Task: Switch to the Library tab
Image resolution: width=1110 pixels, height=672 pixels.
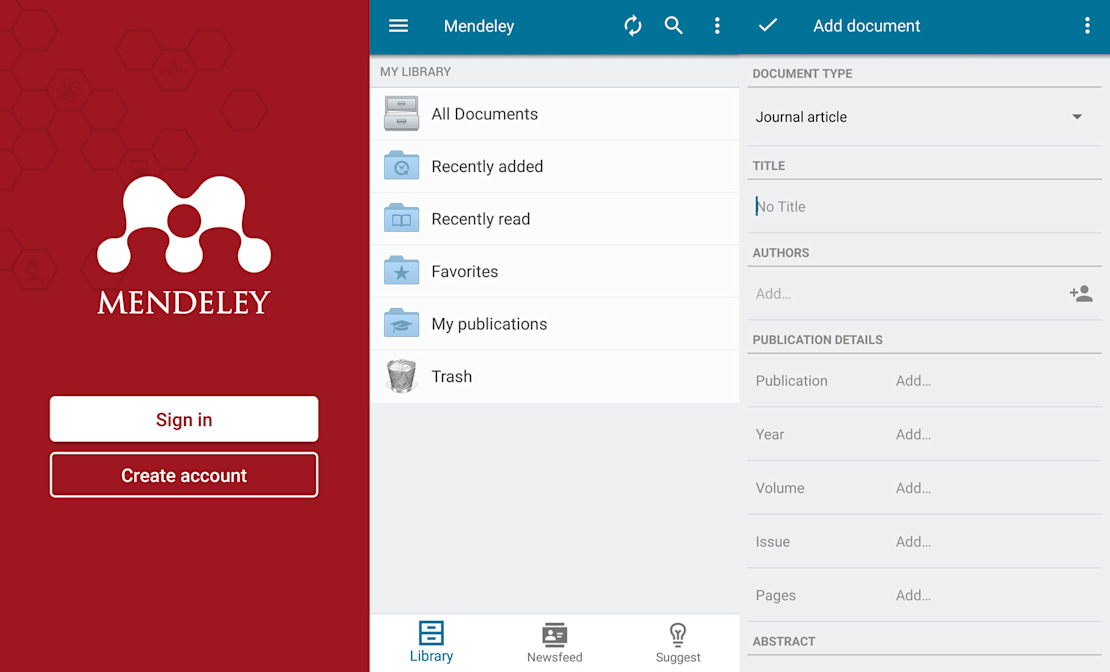Action: 431,642
